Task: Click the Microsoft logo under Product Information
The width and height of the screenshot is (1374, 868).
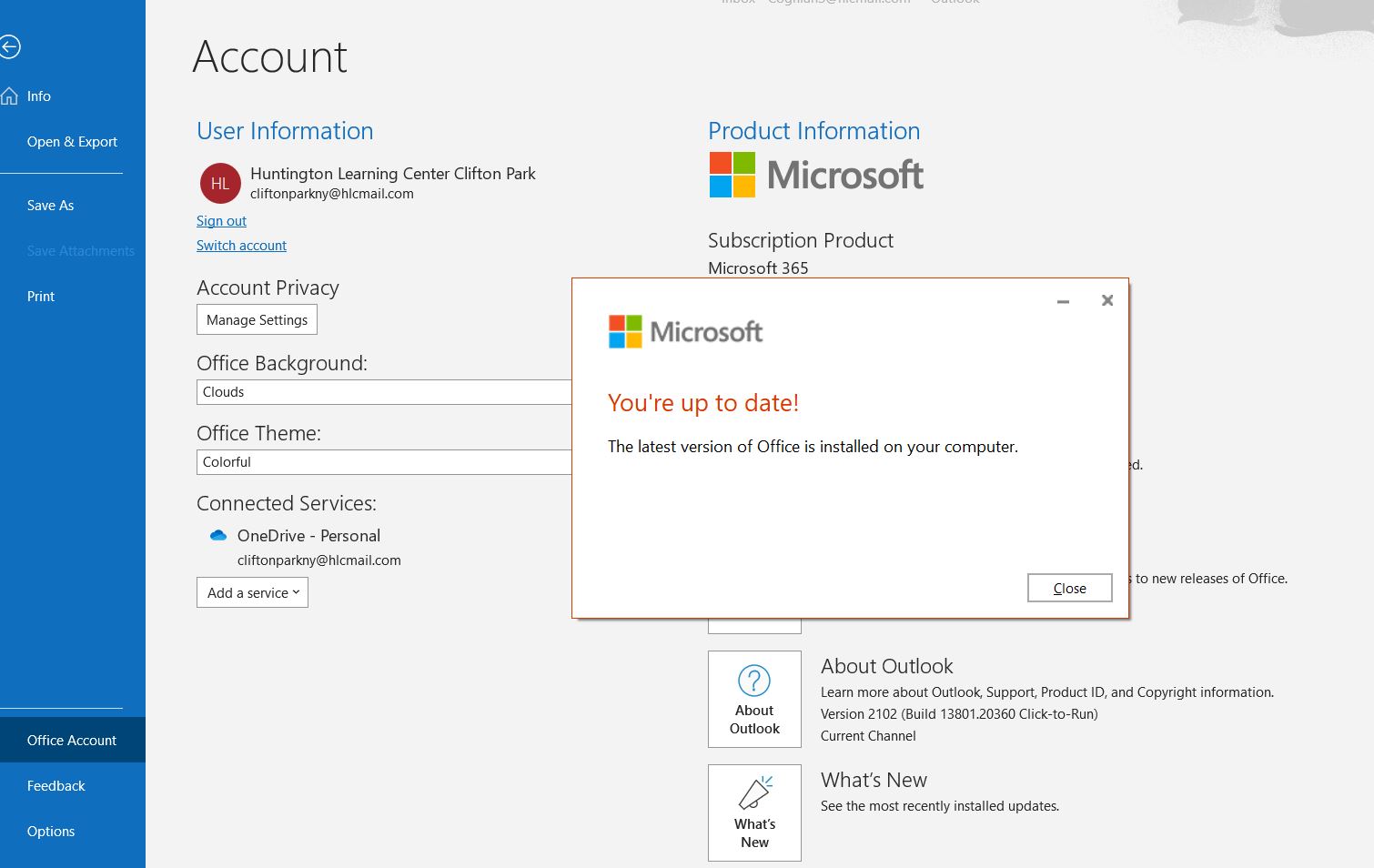Action: [x=816, y=175]
